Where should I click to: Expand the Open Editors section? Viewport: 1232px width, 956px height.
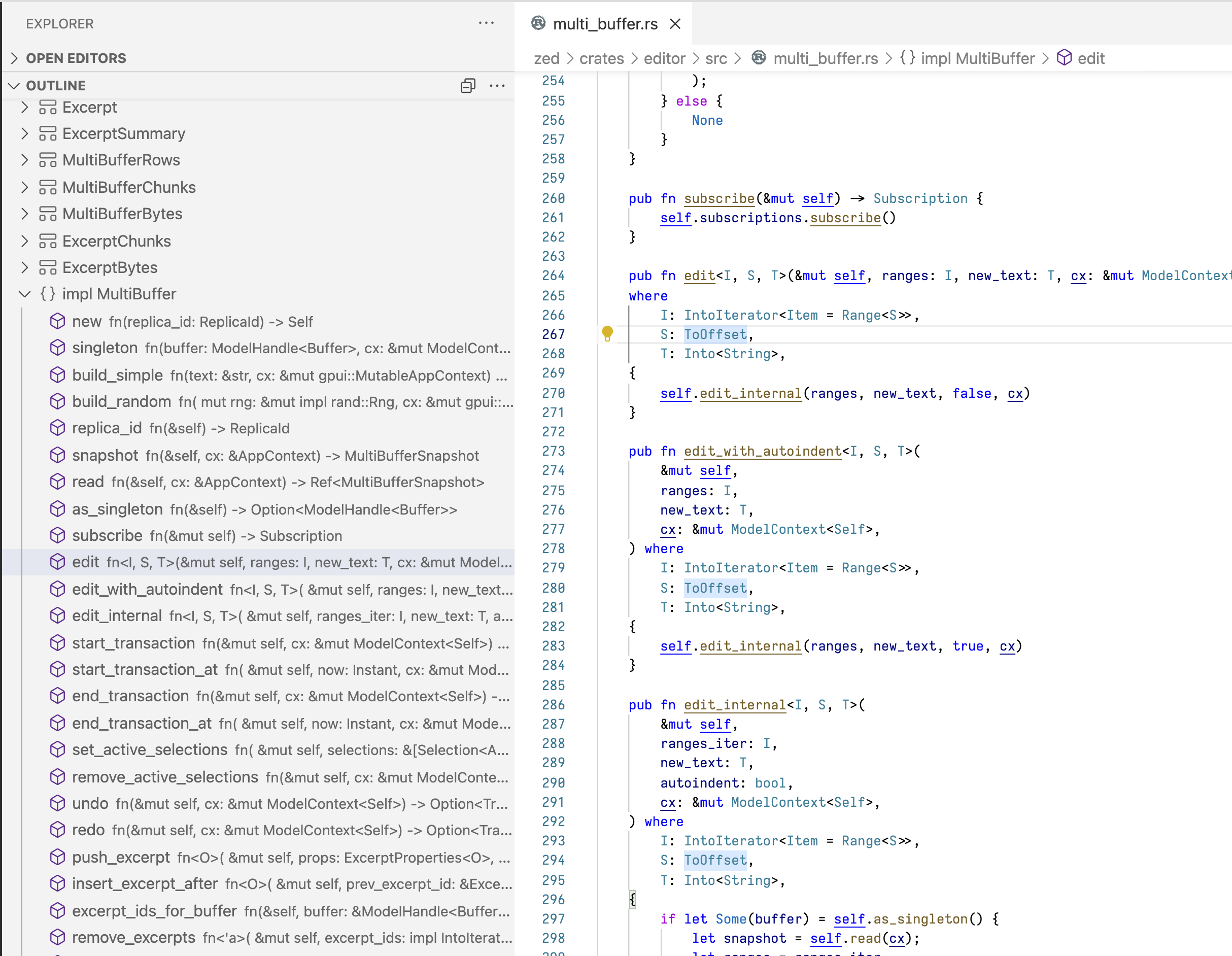pyautogui.click(x=15, y=58)
